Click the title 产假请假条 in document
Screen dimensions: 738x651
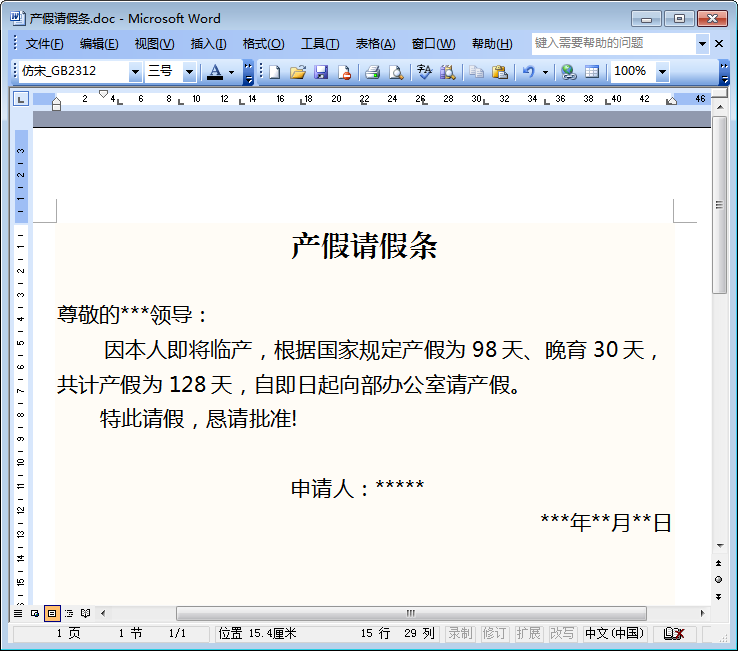[364, 246]
